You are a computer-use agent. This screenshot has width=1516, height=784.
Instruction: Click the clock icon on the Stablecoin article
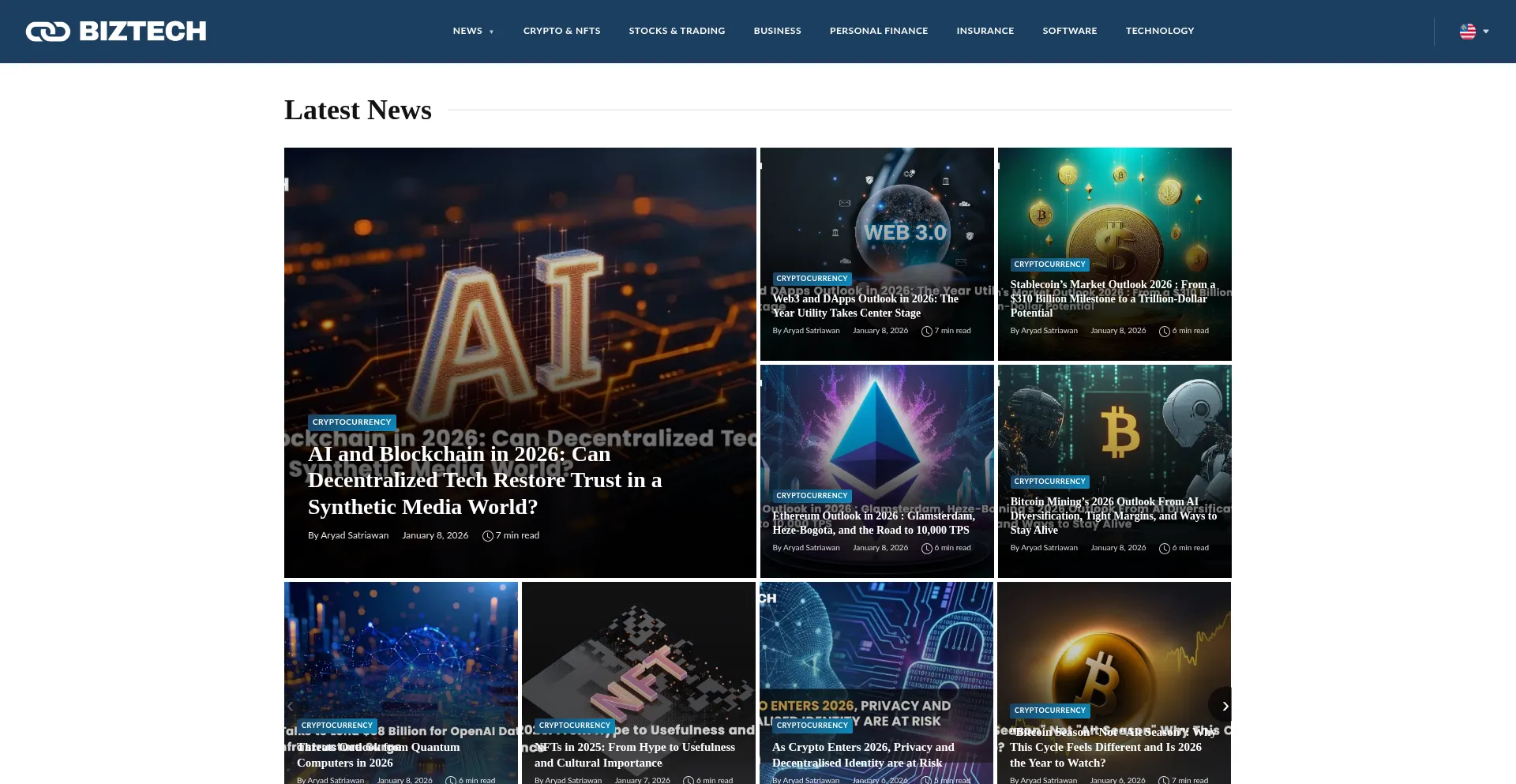(1165, 331)
